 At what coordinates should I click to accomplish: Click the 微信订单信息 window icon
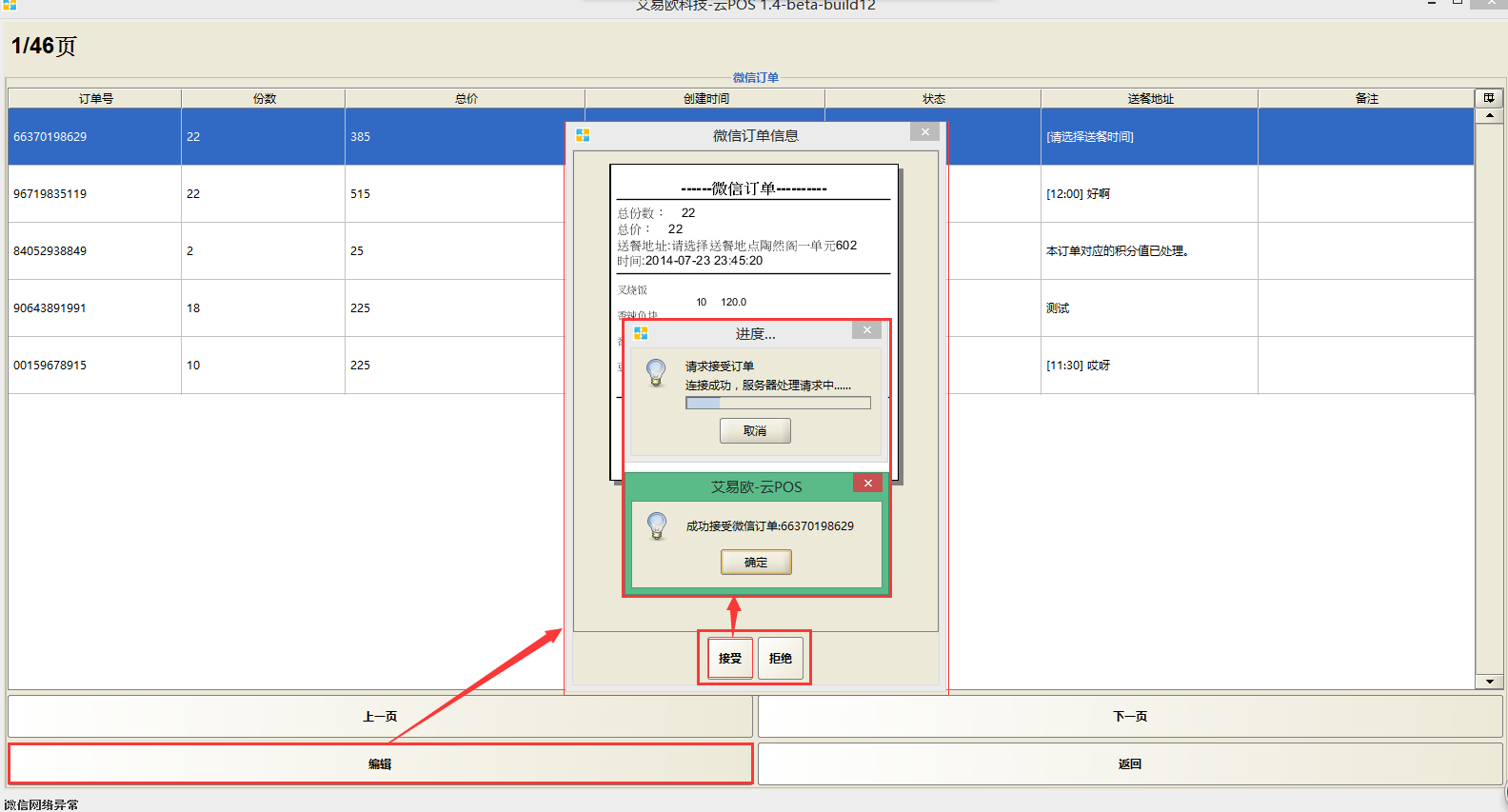click(583, 136)
